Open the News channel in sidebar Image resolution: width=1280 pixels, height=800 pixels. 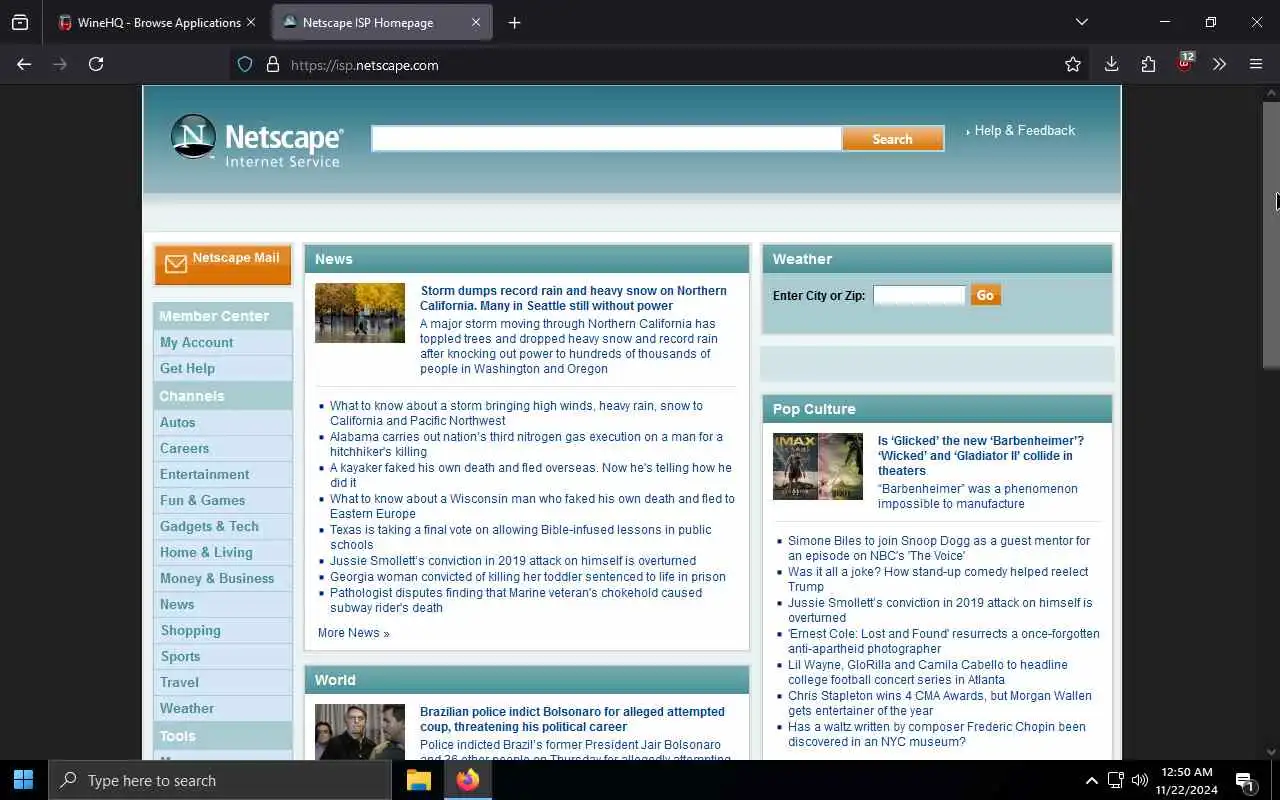click(177, 604)
